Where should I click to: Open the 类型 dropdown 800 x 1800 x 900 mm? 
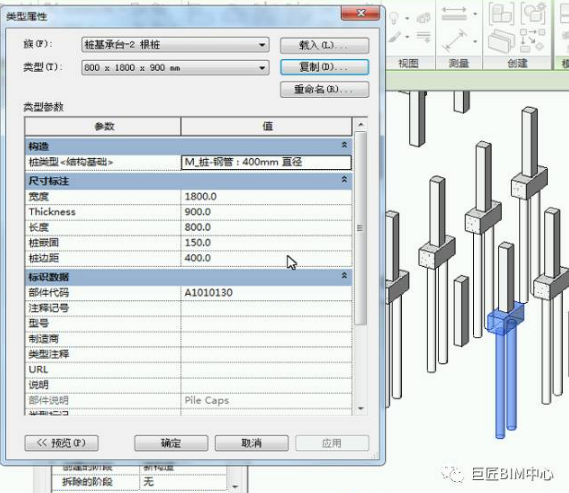click(x=175, y=68)
